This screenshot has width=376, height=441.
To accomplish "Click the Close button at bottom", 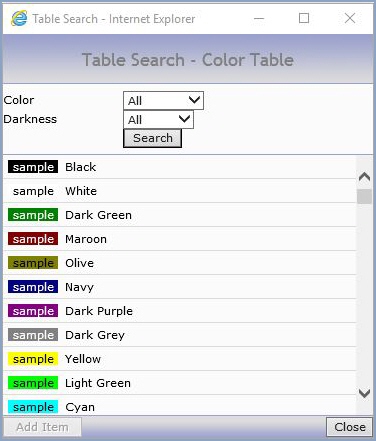I will 350,427.
